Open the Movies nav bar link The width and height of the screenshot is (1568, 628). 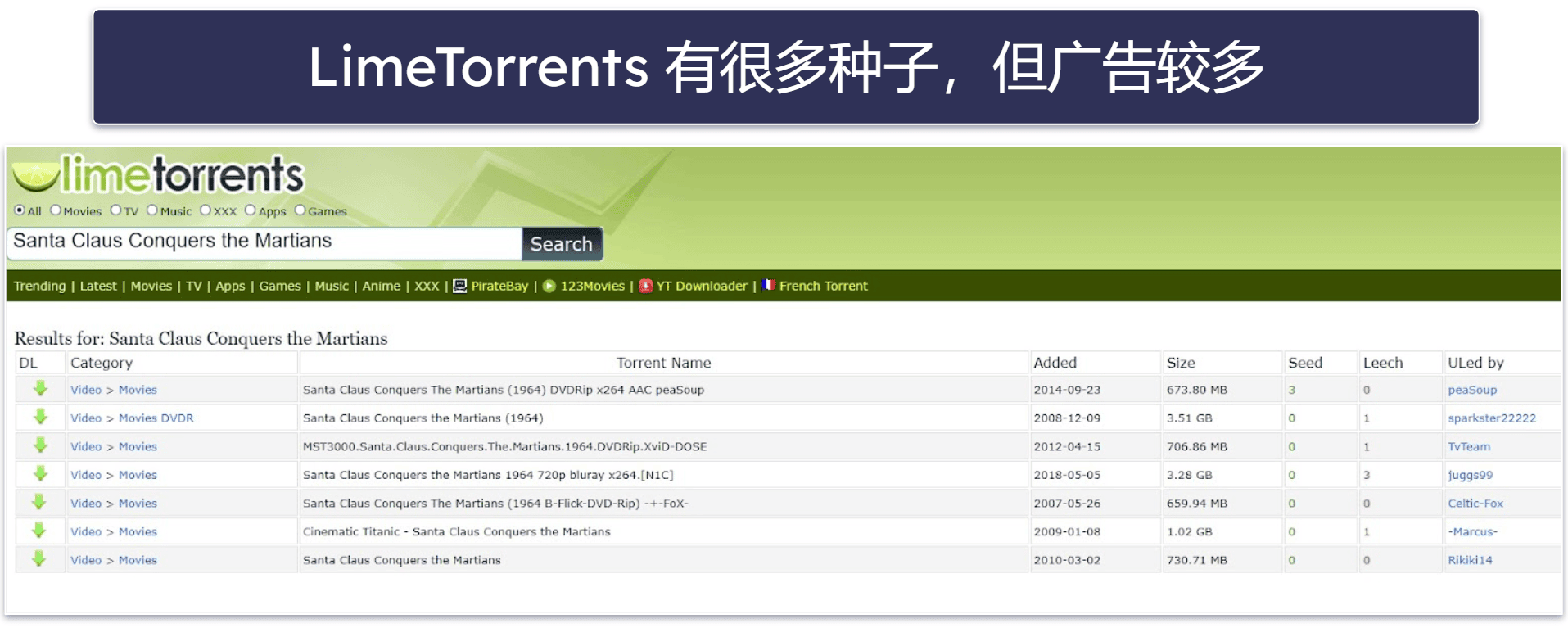[151, 286]
